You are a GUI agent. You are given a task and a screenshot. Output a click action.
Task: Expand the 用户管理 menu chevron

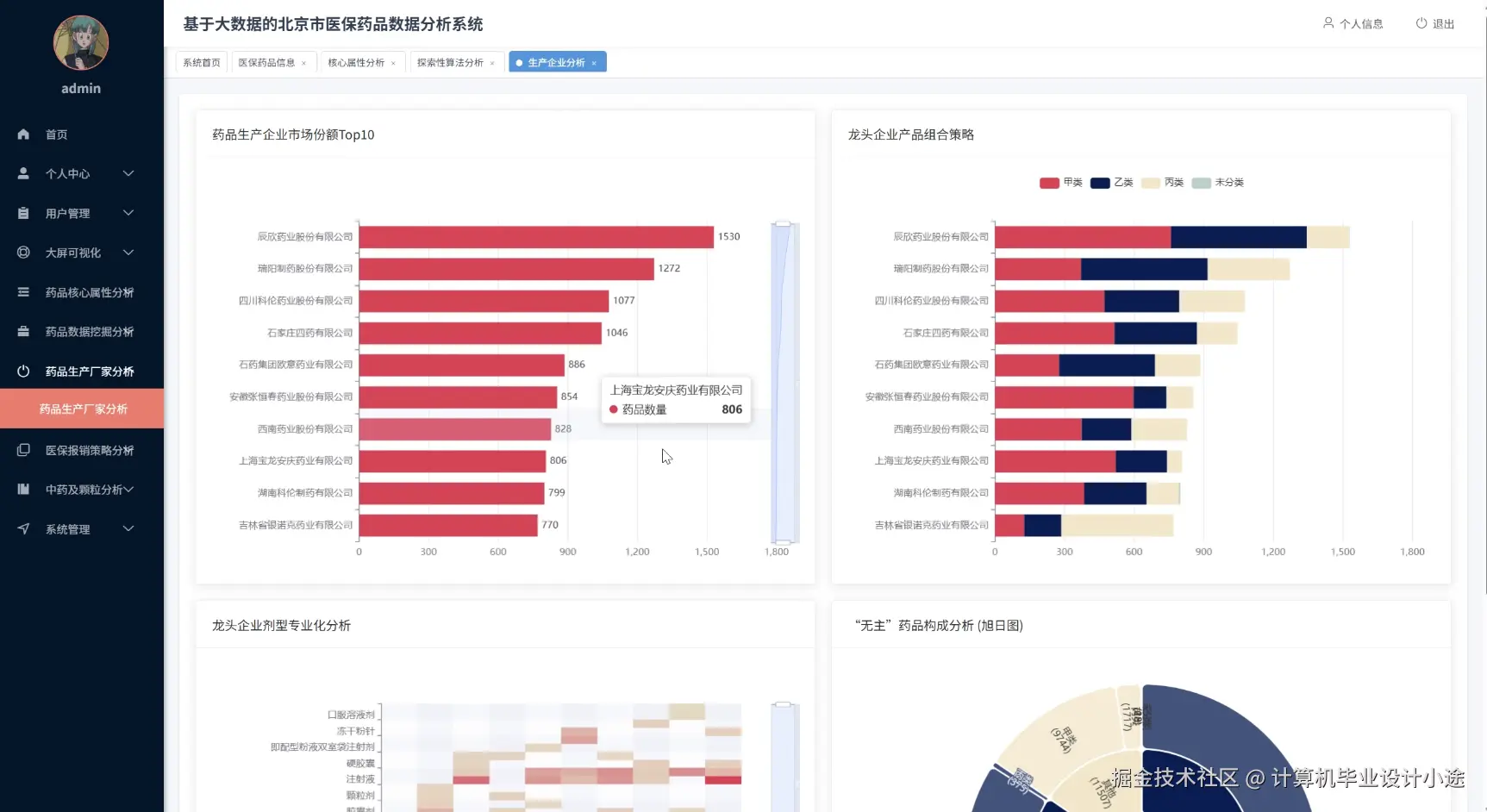click(128, 213)
